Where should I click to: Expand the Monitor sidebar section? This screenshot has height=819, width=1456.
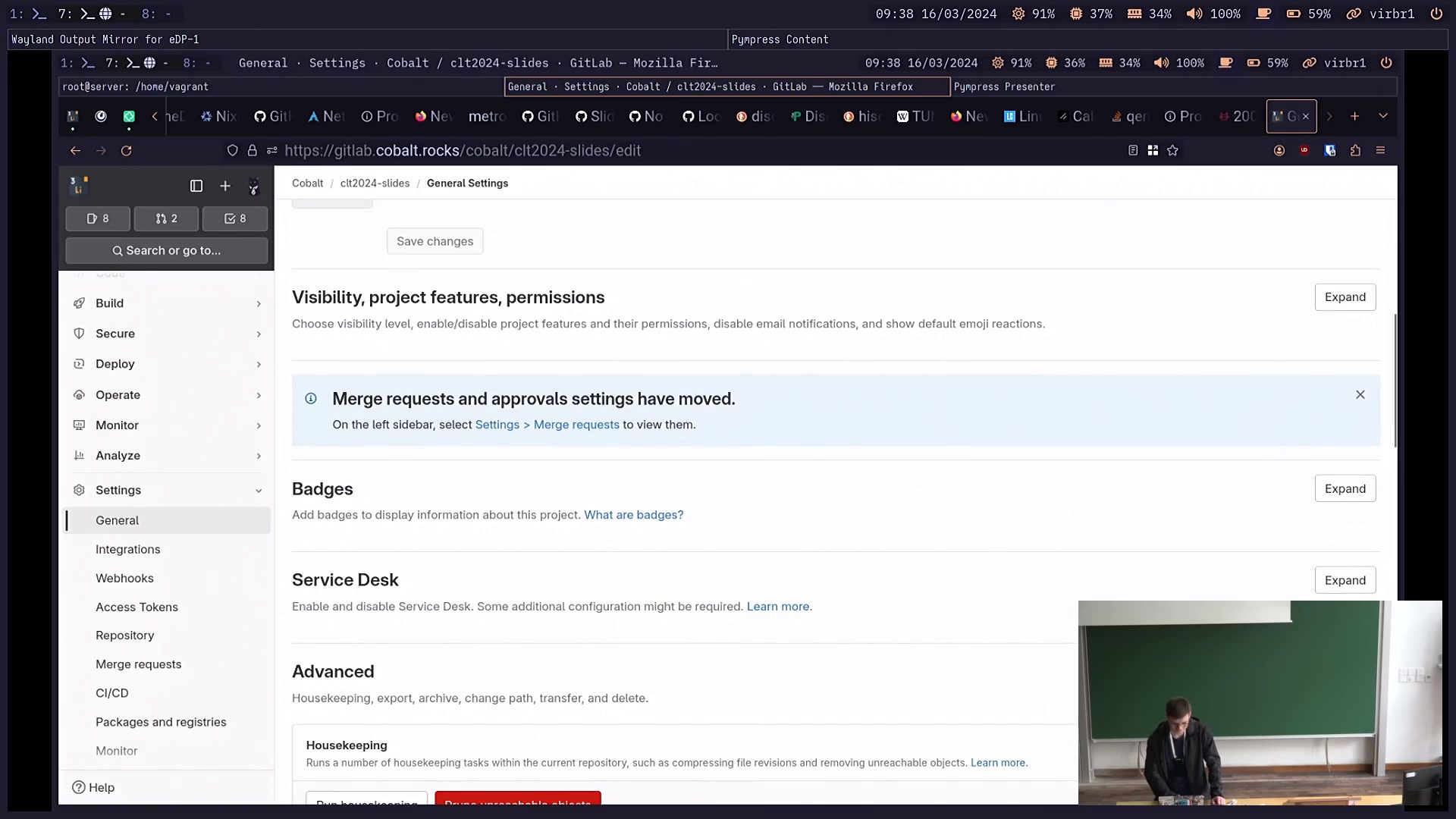point(167,425)
